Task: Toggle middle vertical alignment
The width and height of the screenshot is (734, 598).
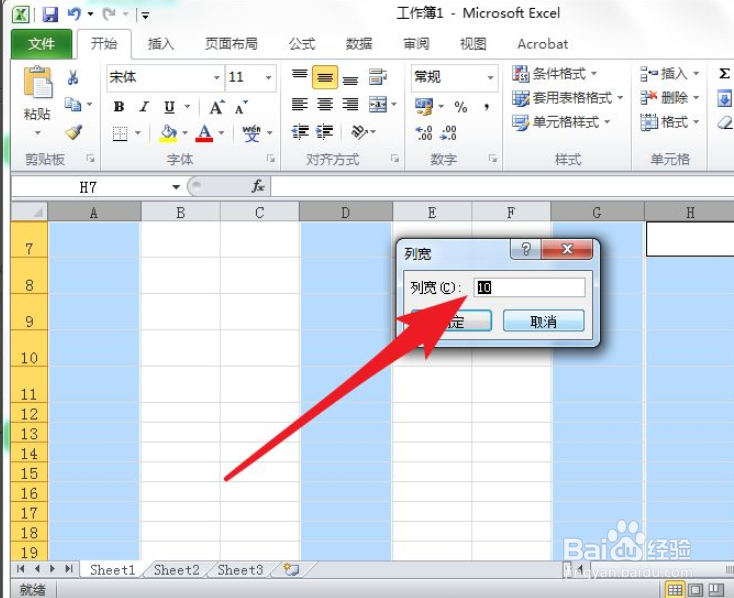Action: pos(325,77)
